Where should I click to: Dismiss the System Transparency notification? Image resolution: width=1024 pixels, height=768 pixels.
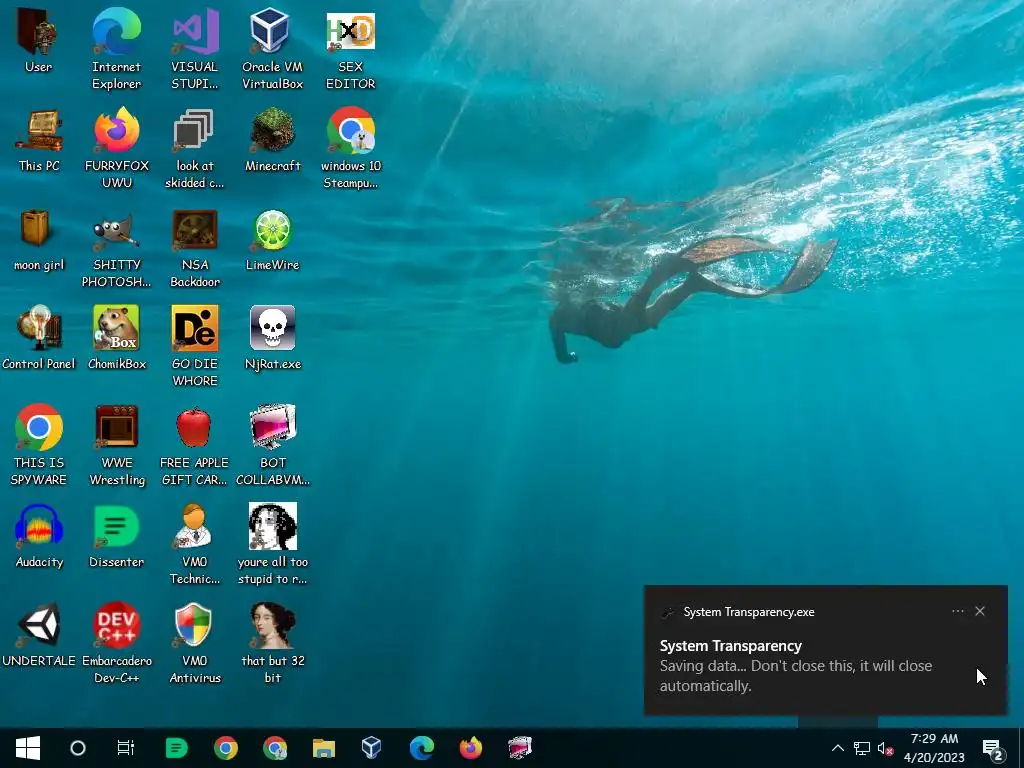pyautogui.click(x=980, y=611)
